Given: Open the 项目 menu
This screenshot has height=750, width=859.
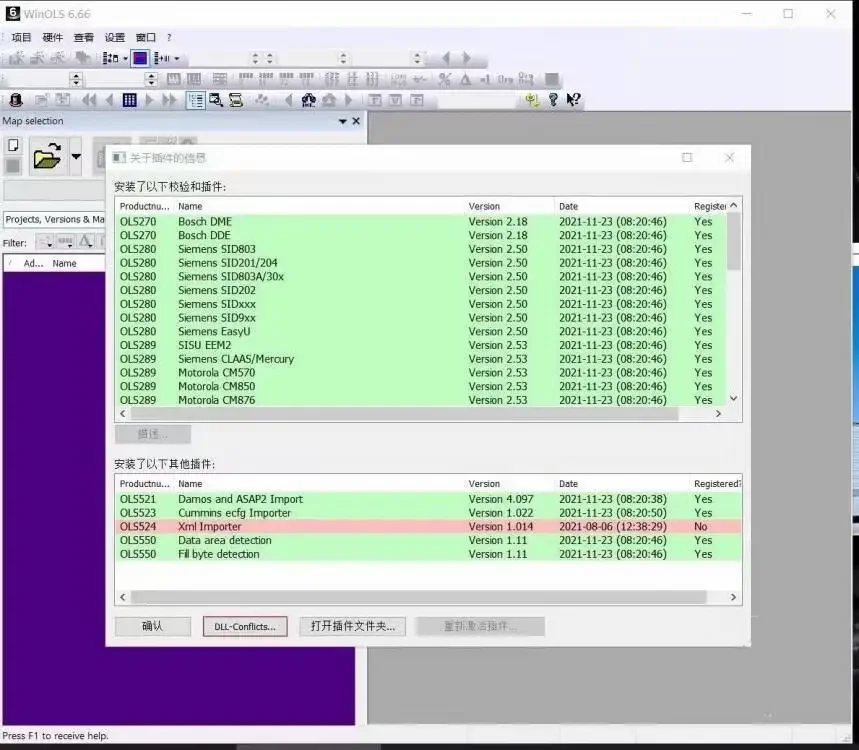Looking at the screenshot, I should [x=21, y=37].
